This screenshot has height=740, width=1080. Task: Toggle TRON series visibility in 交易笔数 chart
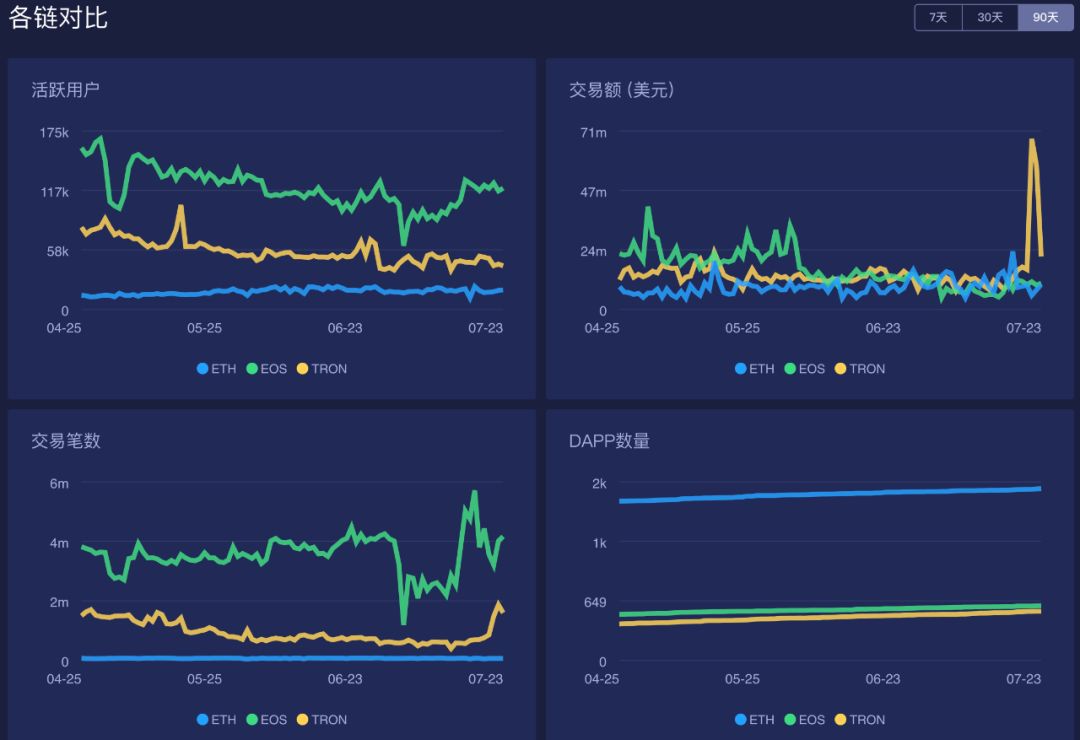coord(304,719)
